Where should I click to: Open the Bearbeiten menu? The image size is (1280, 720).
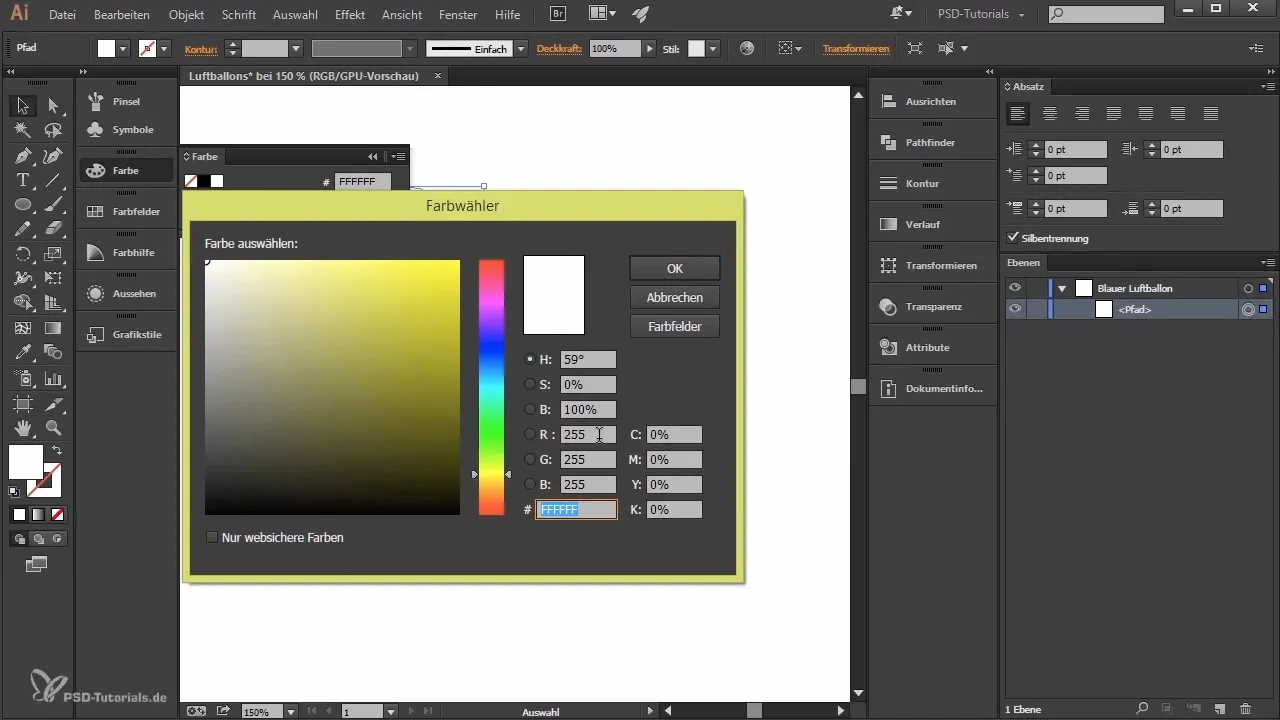tap(122, 15)
